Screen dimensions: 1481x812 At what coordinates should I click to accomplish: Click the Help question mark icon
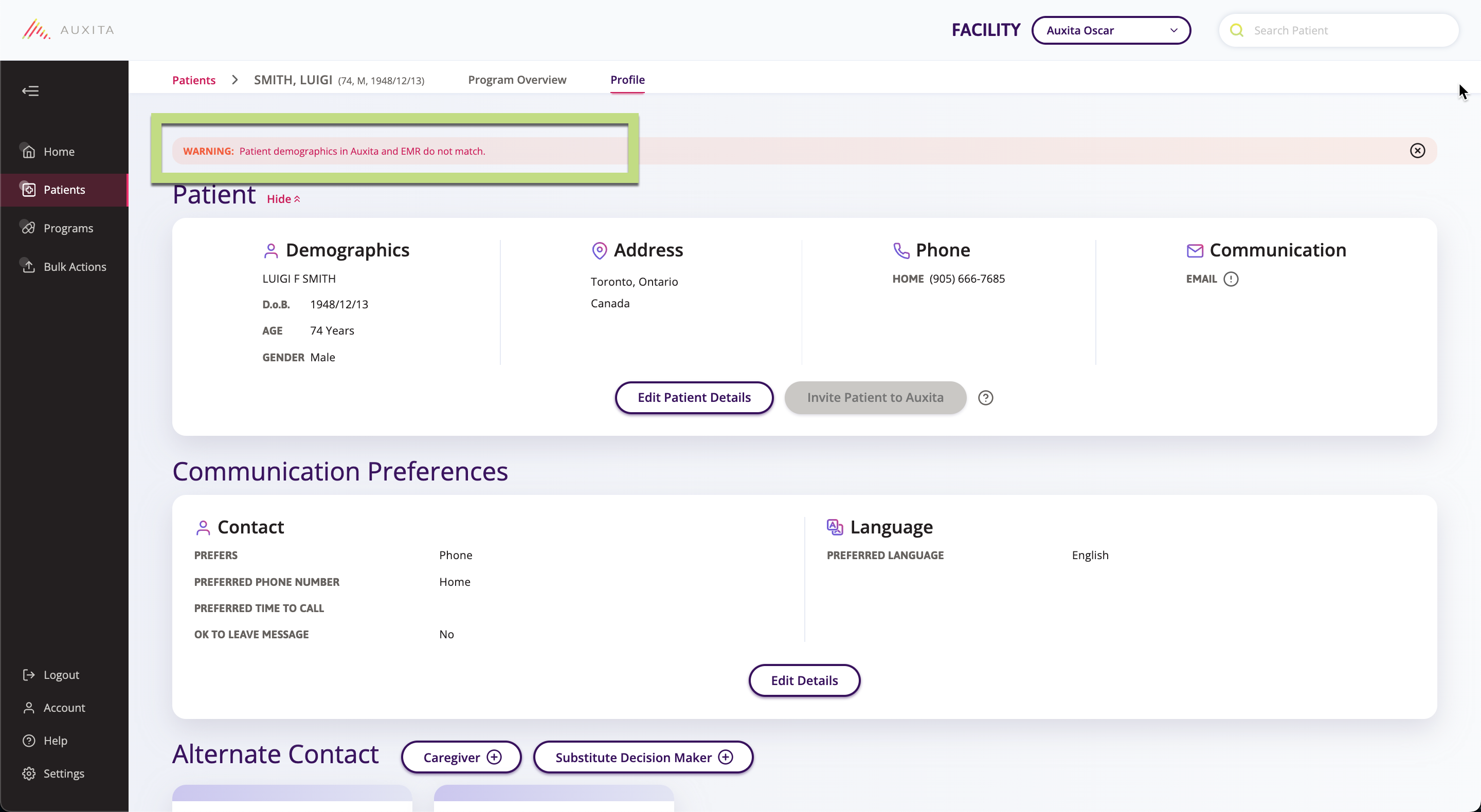coord(29,740)
